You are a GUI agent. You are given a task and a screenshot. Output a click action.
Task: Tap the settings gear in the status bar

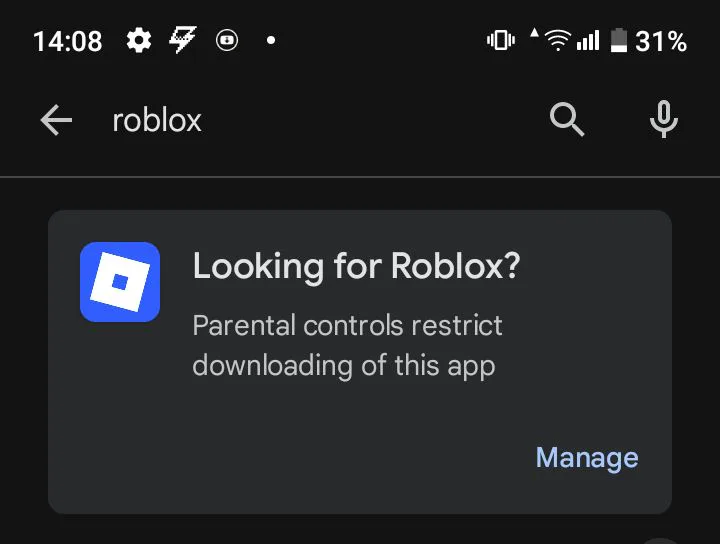click(139, 40)
